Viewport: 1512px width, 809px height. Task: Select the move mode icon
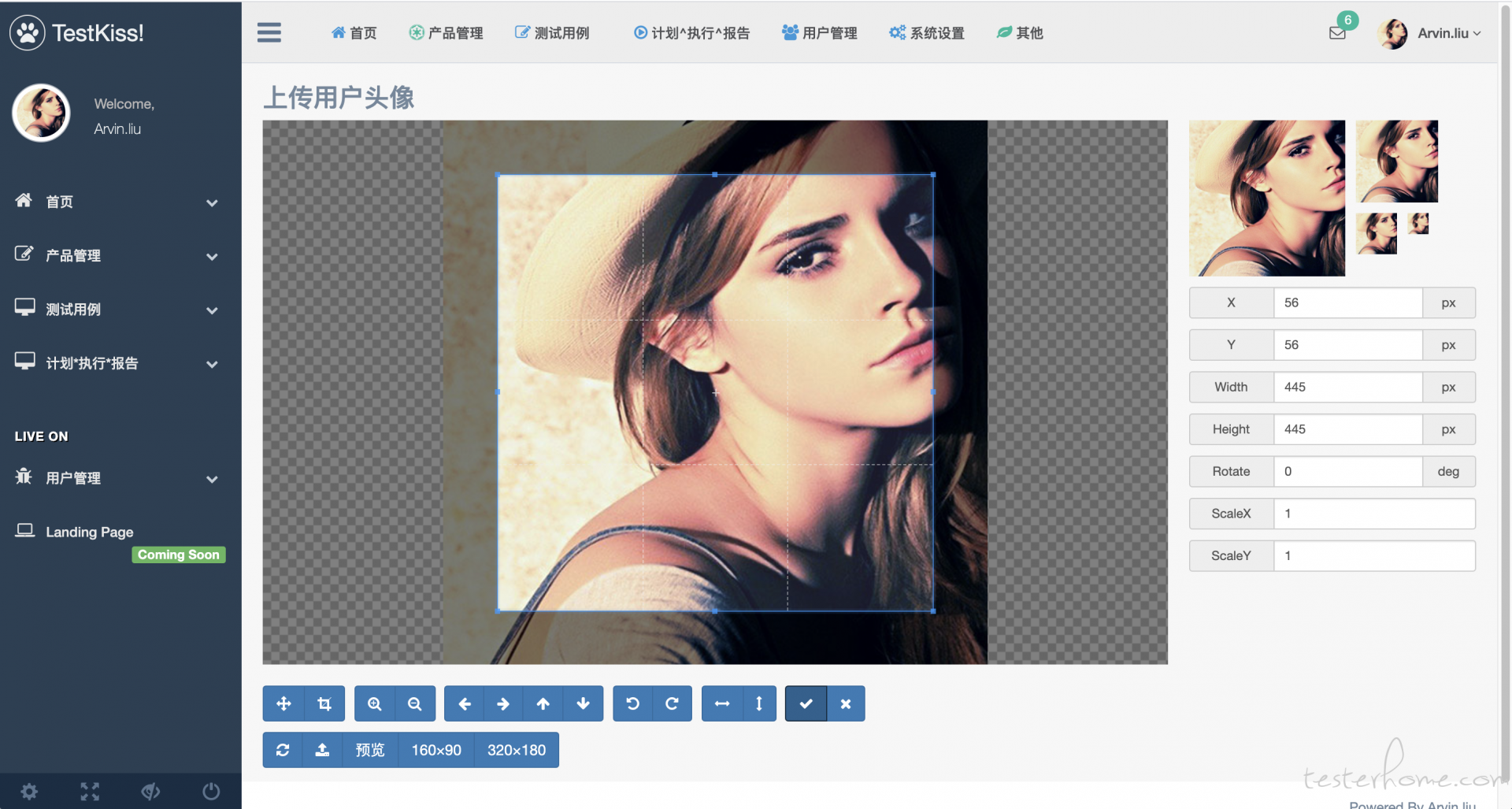283,703
